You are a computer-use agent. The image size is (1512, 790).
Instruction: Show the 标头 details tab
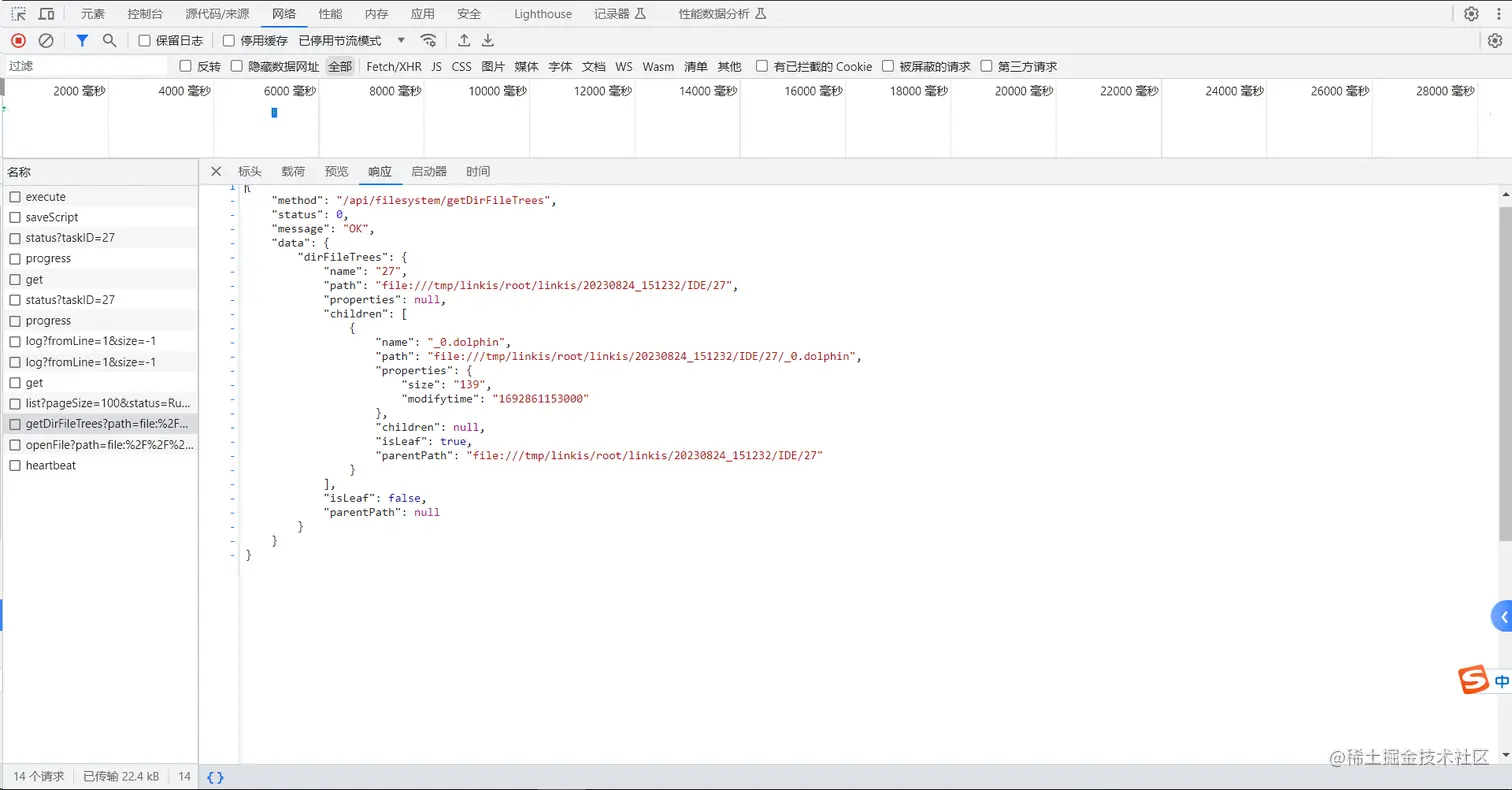250,171
